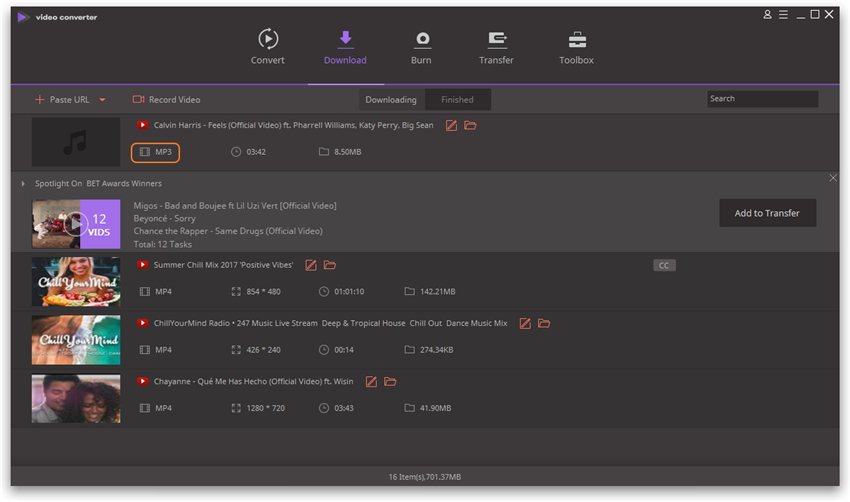This screenshot has width=850, height=502.
Task: Edit the ChillYourMind Radio item
Action: point(525,324)
